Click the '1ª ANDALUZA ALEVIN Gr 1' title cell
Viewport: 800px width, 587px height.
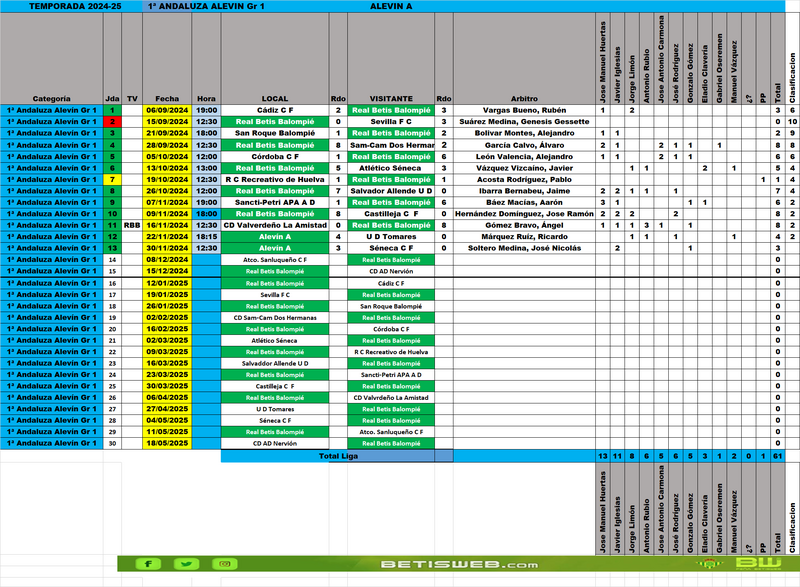pyautogui.click(x=206, y=7)
